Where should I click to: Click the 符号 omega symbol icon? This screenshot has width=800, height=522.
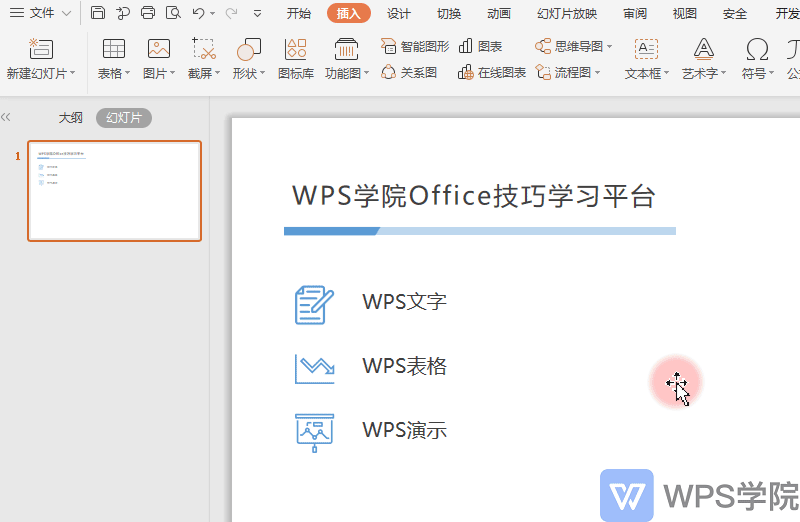(x=757, y=49)
